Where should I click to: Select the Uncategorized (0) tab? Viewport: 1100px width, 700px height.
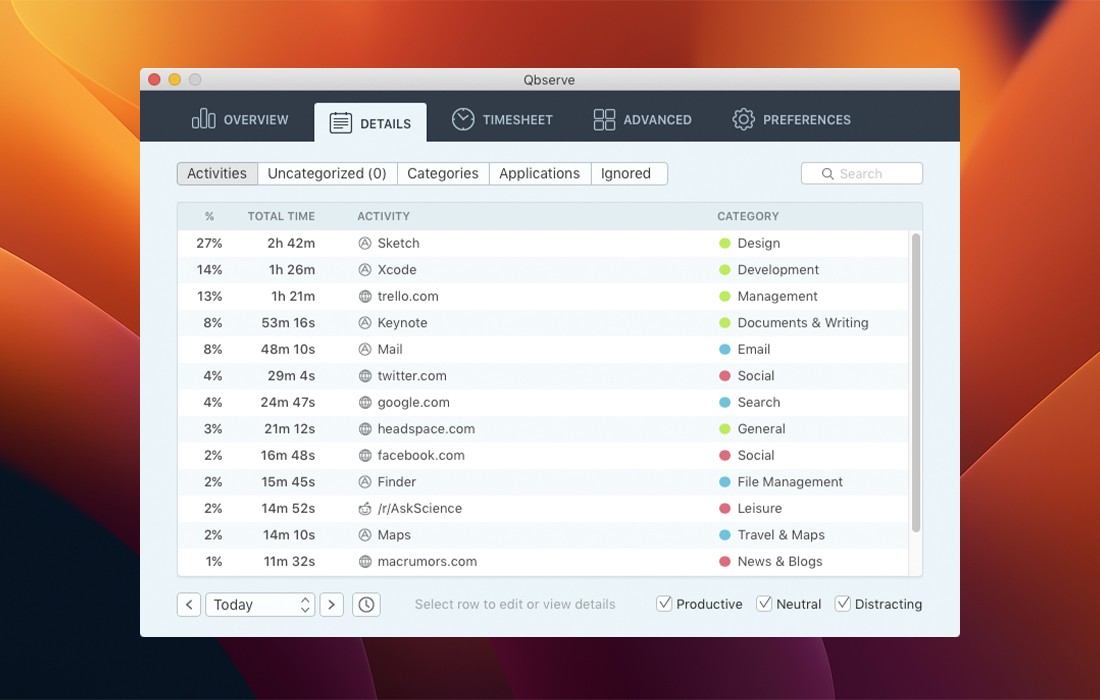[x=327, y=173]
